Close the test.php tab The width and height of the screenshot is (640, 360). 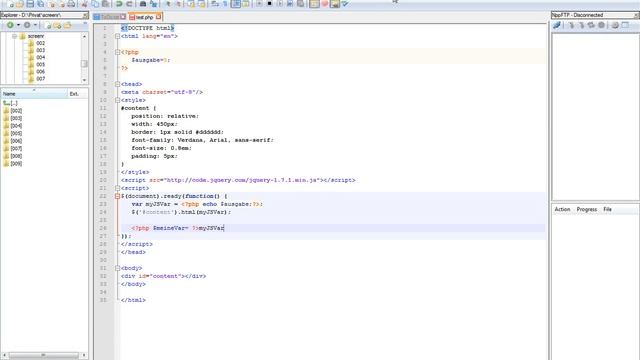(x=158, y=17)
